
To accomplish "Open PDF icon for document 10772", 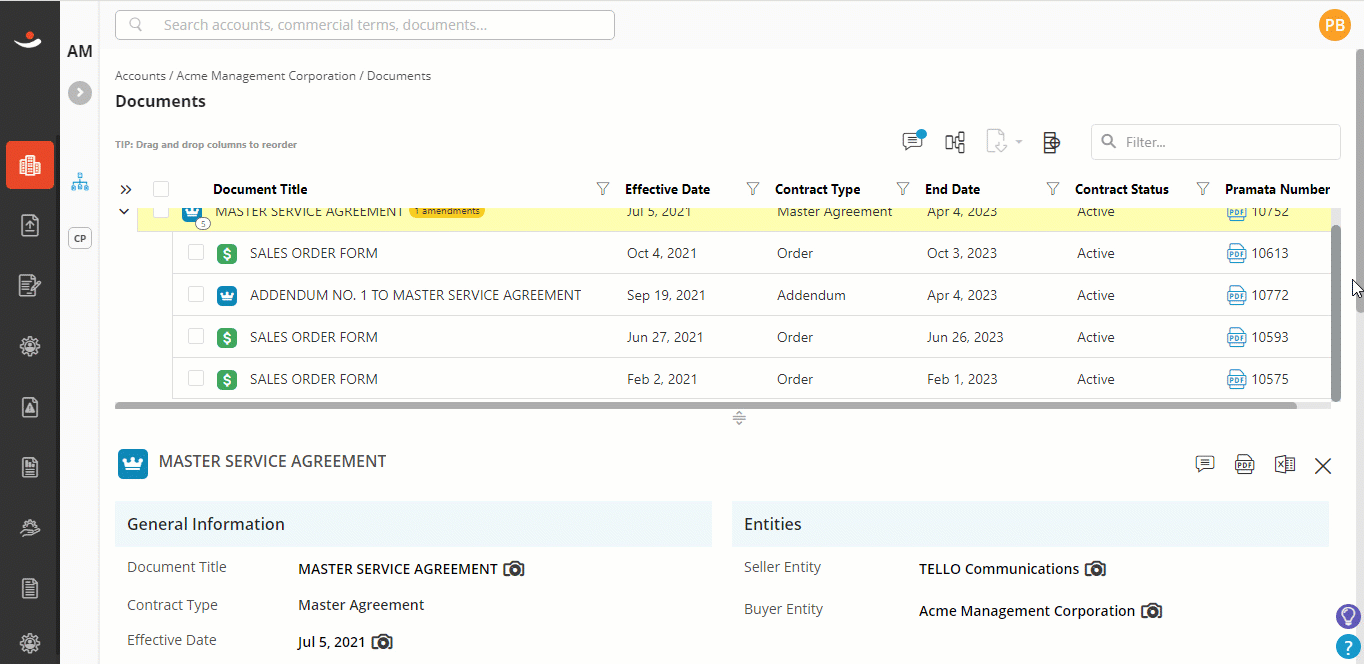I will click(1236, 295).
